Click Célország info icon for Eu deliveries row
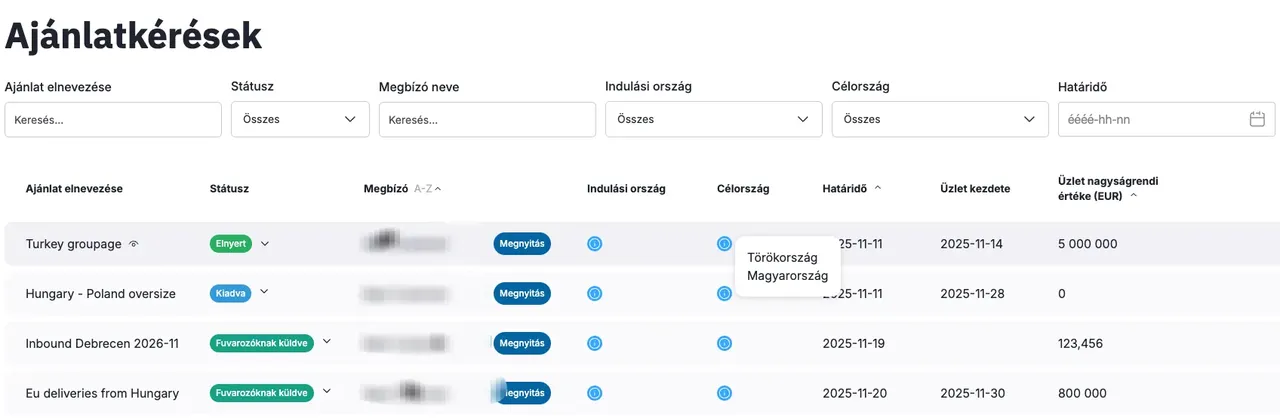The width and height of the screenshot is (1280, 418). (724, 393)
